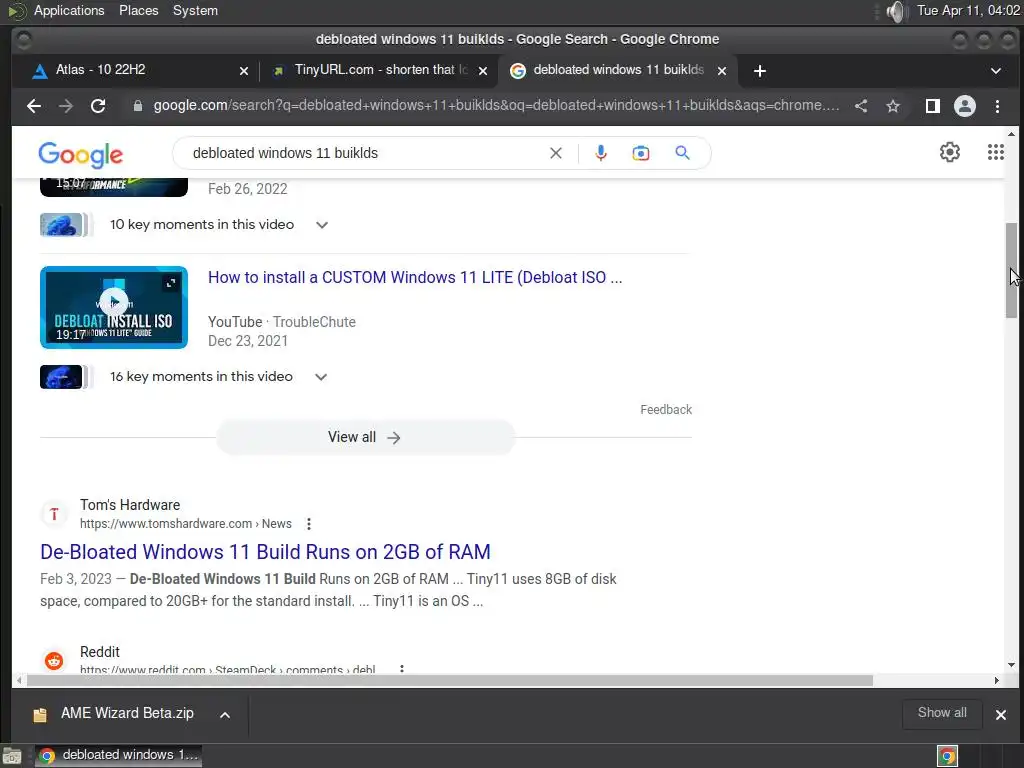Click the Tom's Hardware favicon
The height and width of the screenshot is (768, 1024).
click(x=54, y=514)
